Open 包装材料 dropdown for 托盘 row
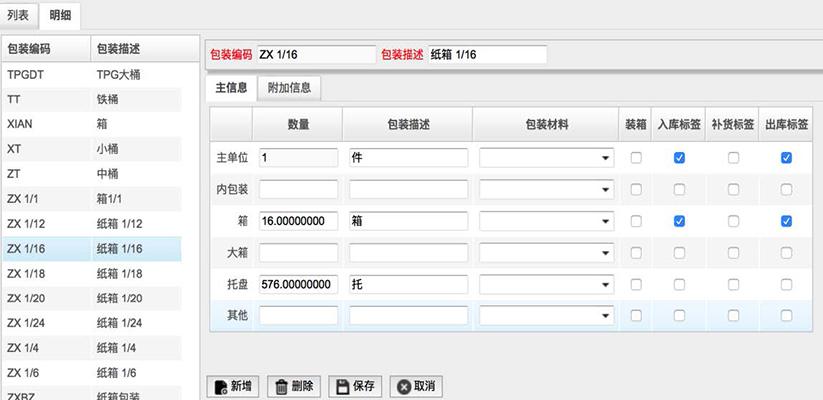The width and height of the screenshot is (823, 400). 546,285
